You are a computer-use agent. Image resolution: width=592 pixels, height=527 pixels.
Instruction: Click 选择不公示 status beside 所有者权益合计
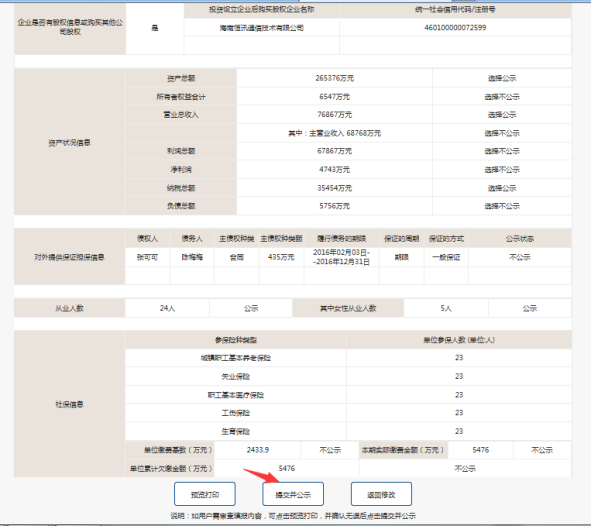click(502, 97)
